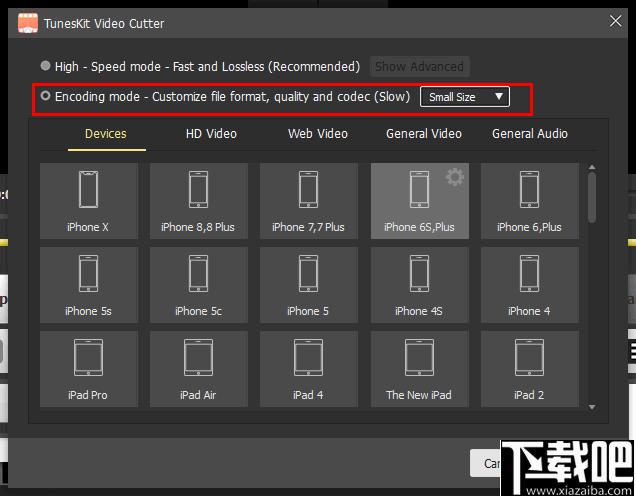This screenshot has width=636, height=496.
Task: Go to the Web Video tab
Action: (318, 134)
